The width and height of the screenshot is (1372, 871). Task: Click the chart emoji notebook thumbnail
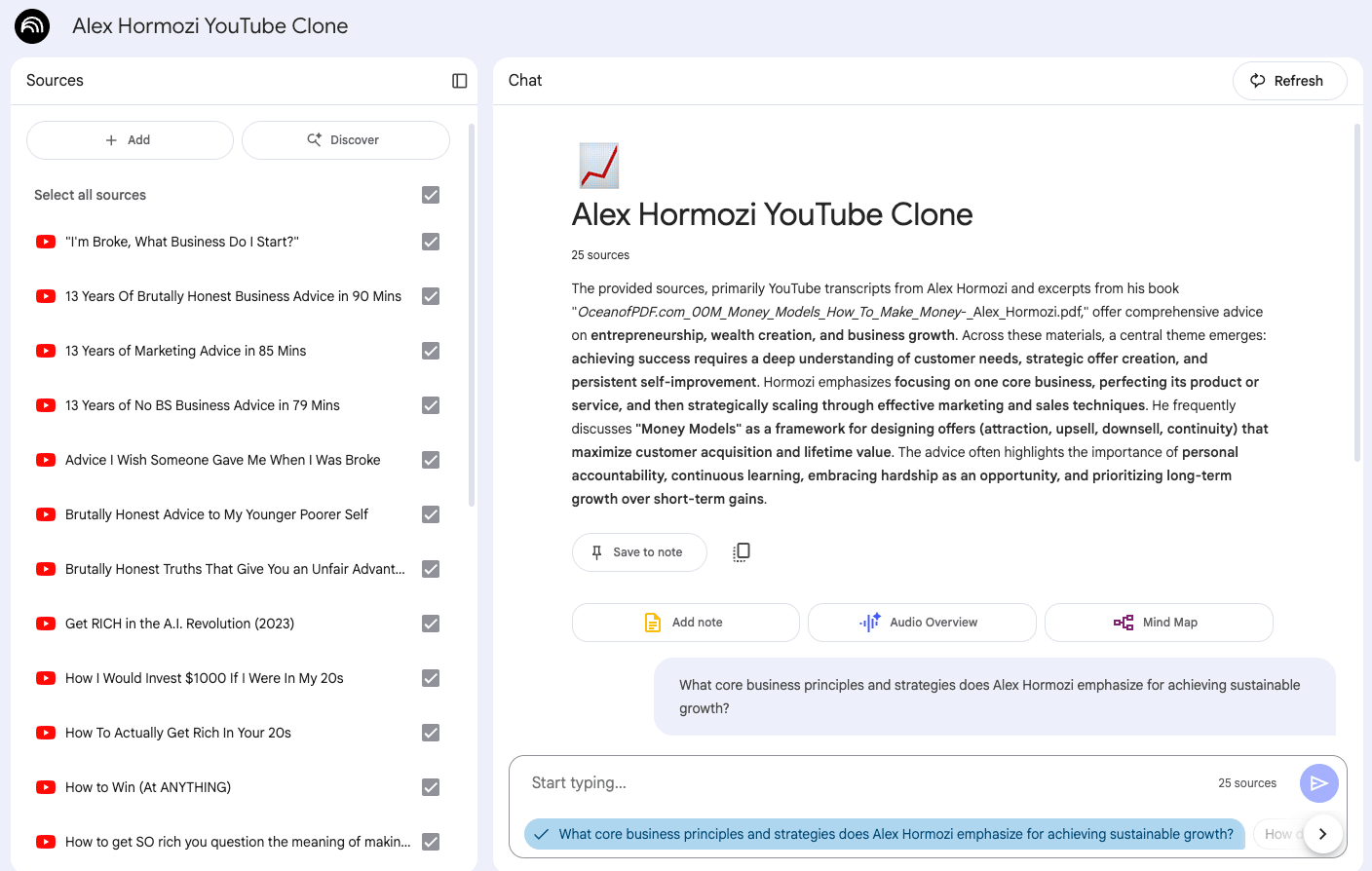pos(599,166)
